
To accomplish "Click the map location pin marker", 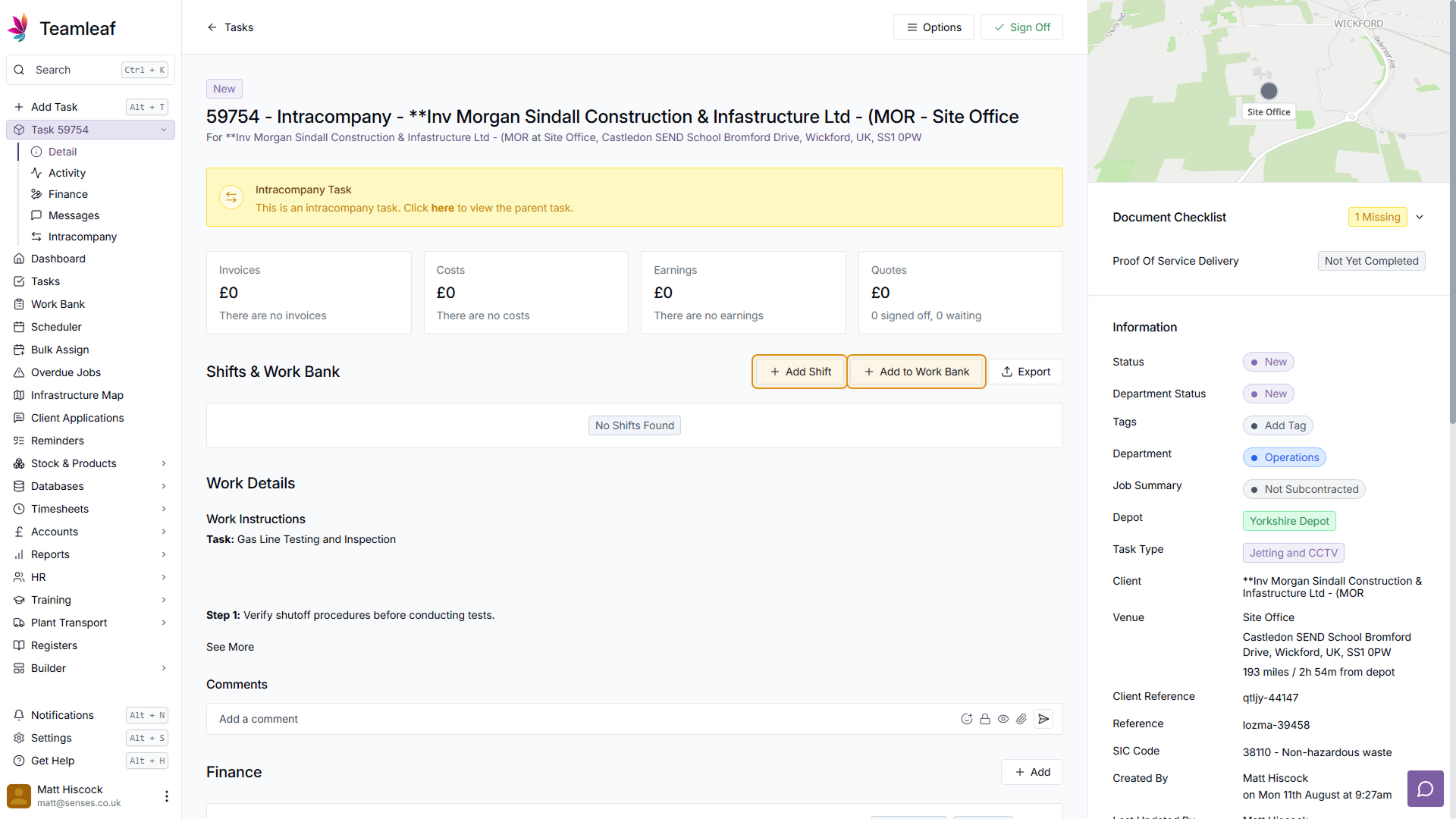I will coord(1269,91).
